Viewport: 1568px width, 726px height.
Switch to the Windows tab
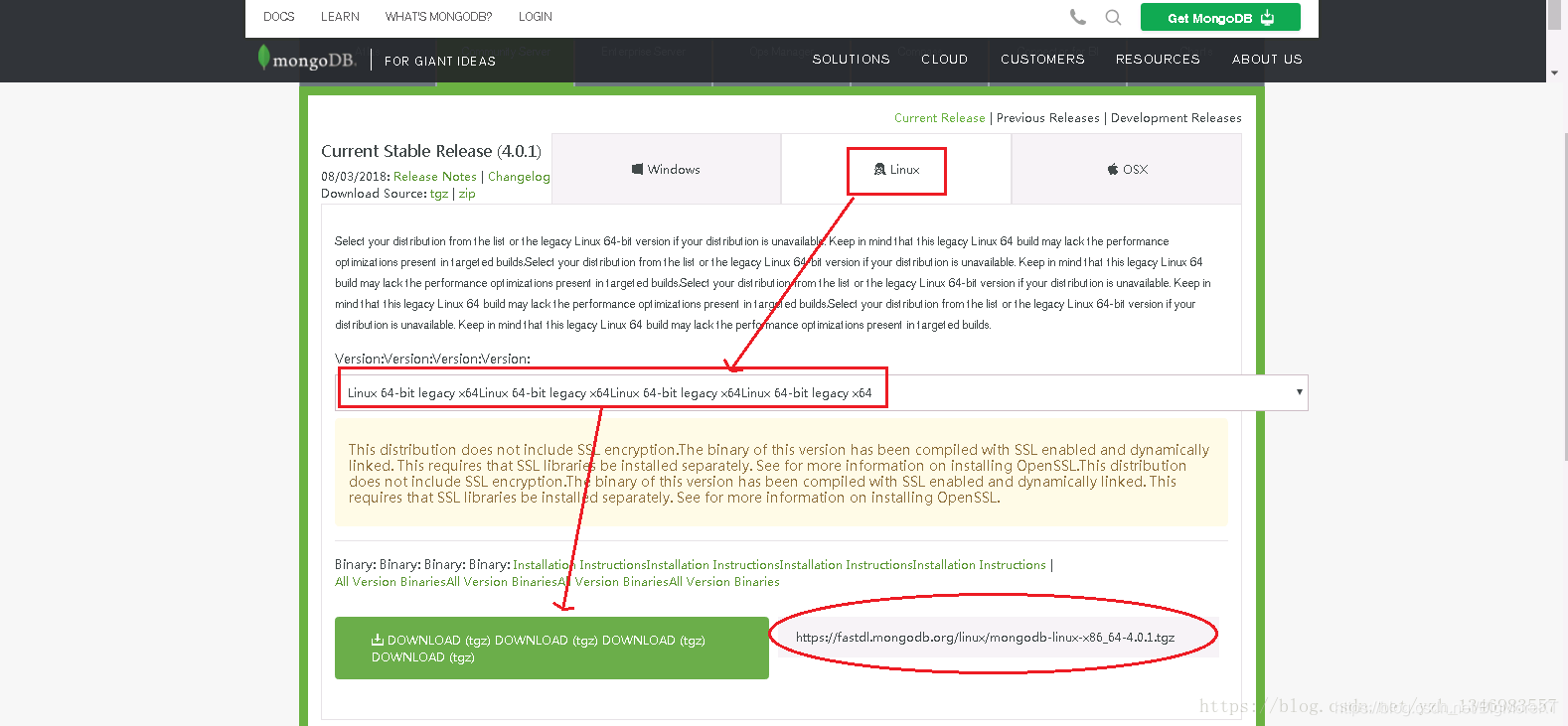tap(666, 169)
